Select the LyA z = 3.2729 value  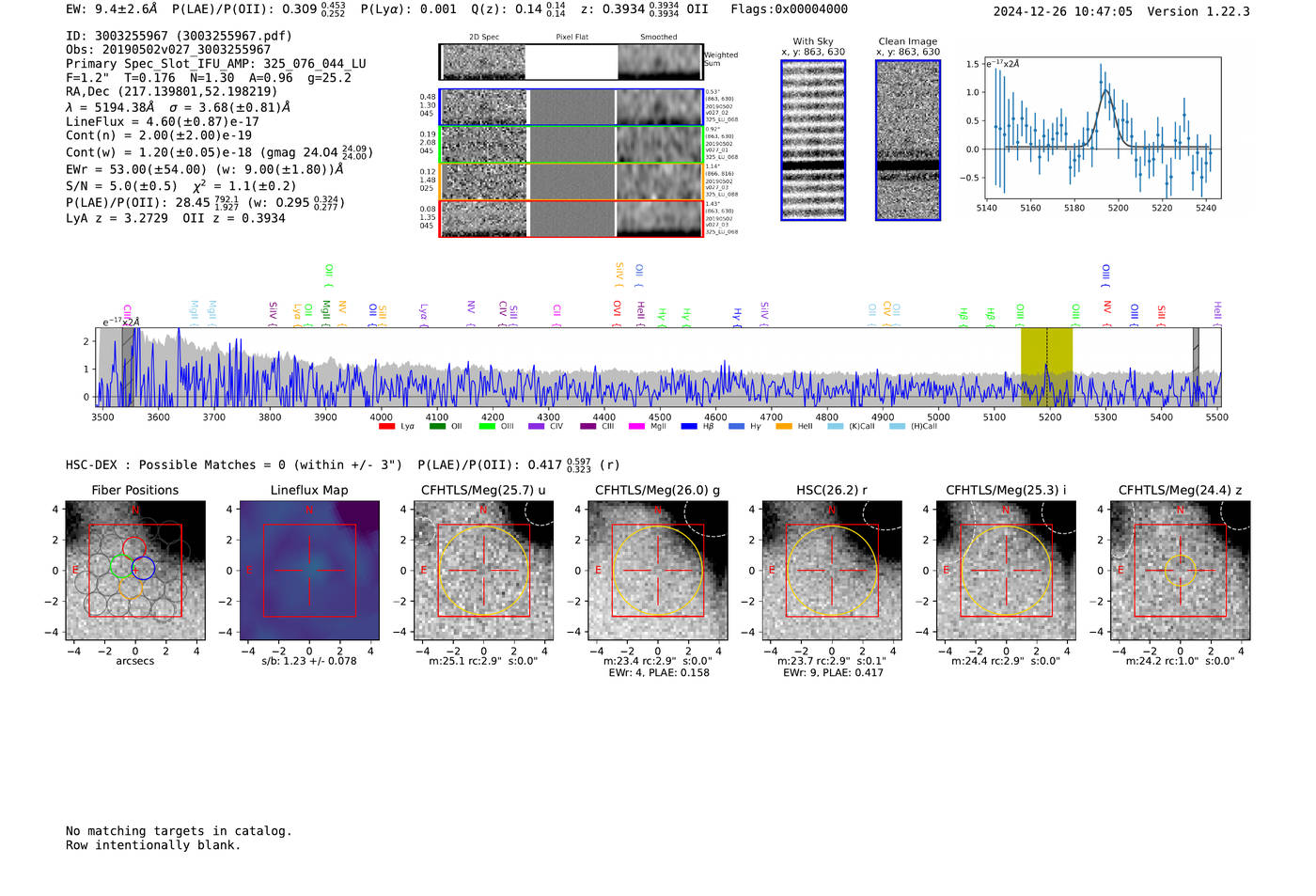117,218
